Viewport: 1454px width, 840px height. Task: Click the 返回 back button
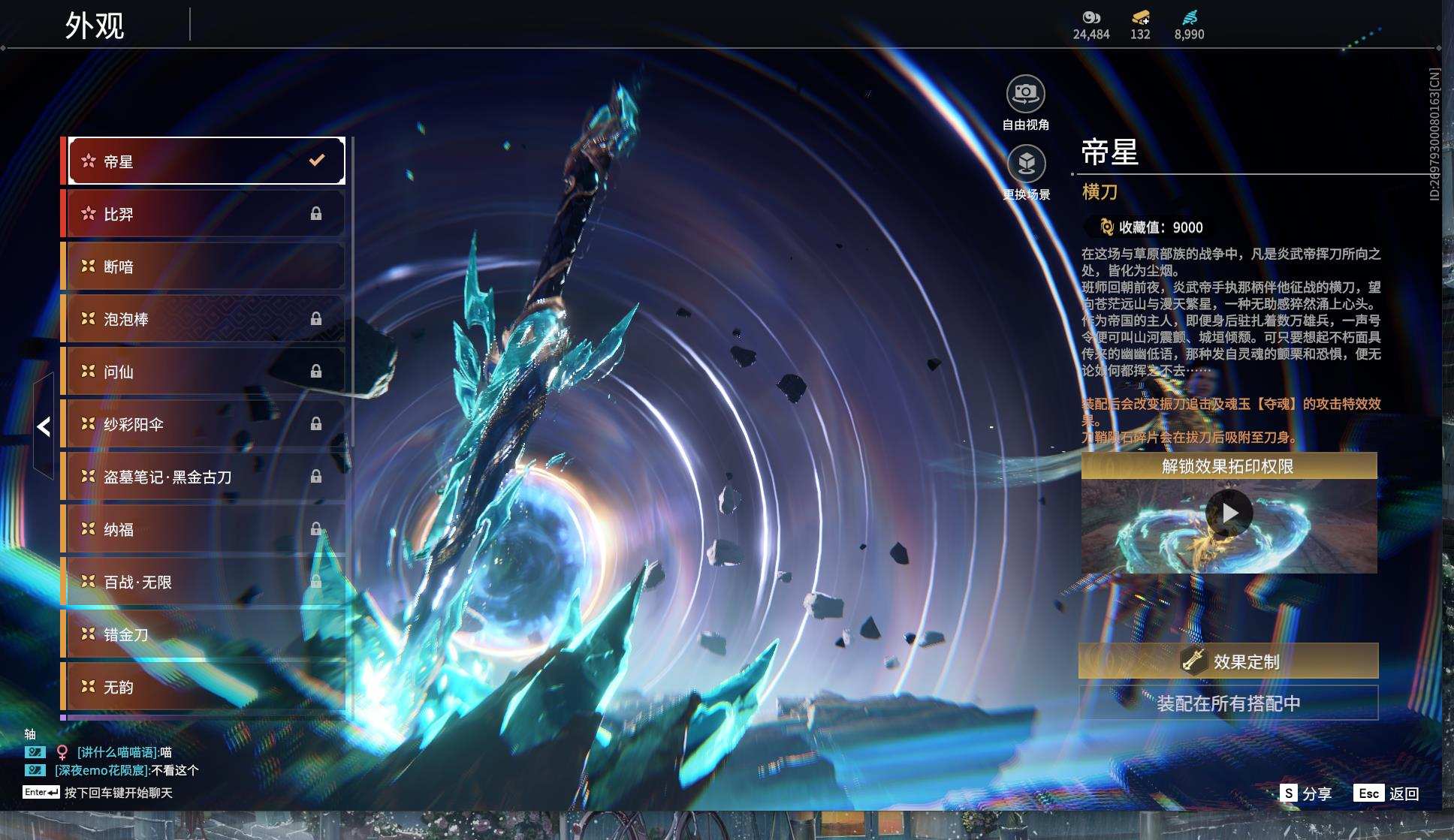click(1386, 793)
